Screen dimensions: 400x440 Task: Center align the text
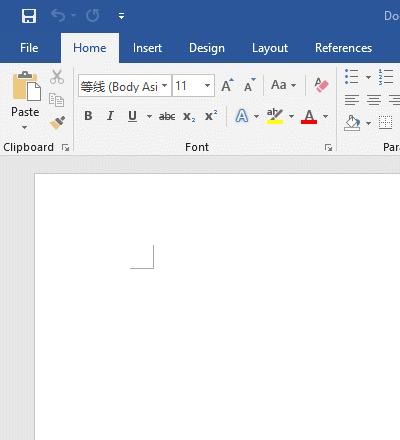(x=374, y=100)
